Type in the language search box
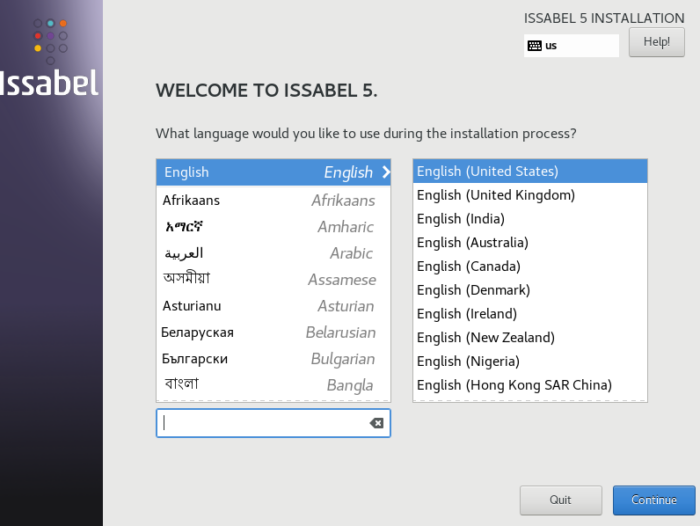Viewport: 700px width, 526px height. (262, 423)
